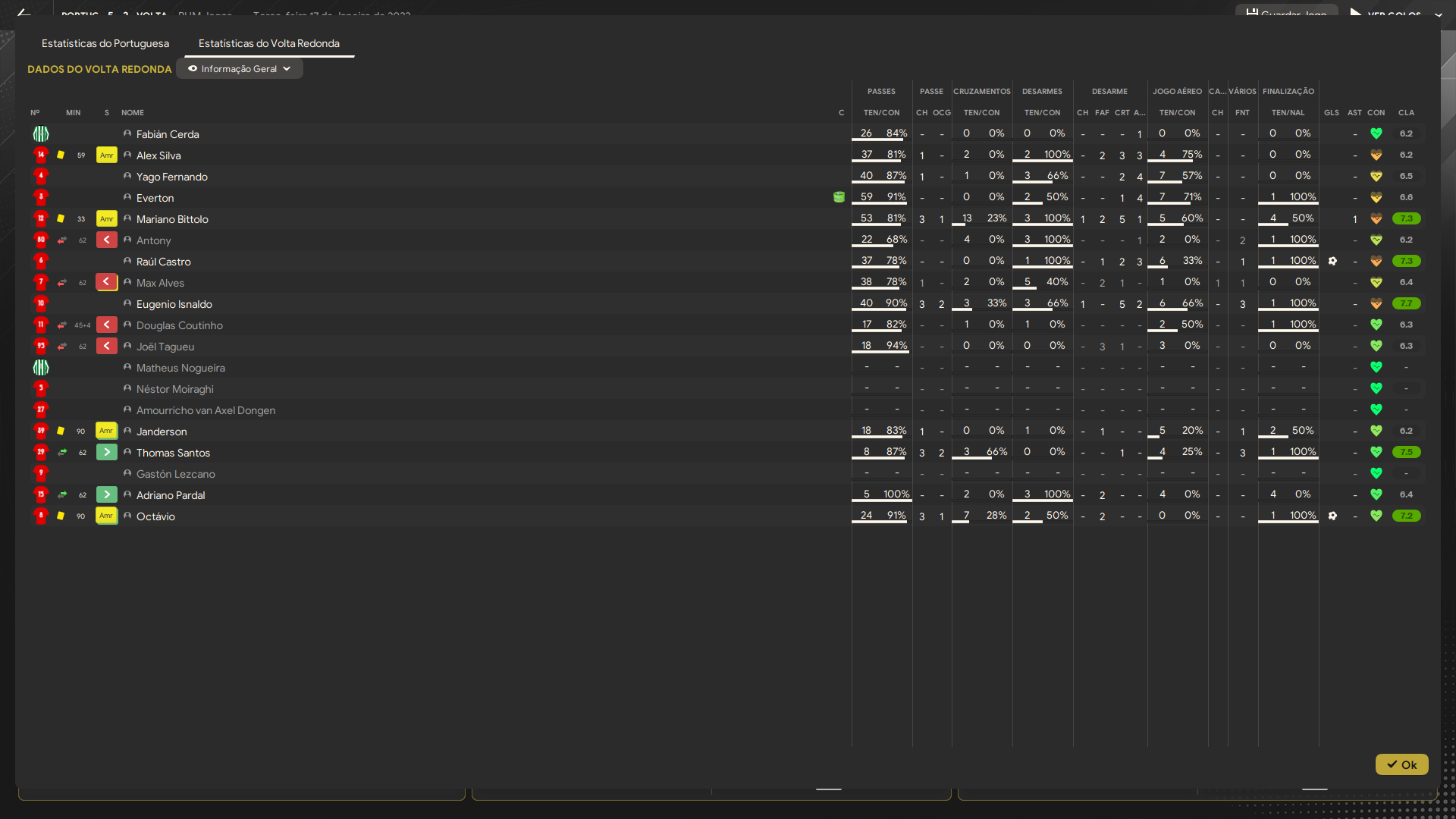
Task: Click Octávio's yellow Amr badge
Action: pos(107,516)
